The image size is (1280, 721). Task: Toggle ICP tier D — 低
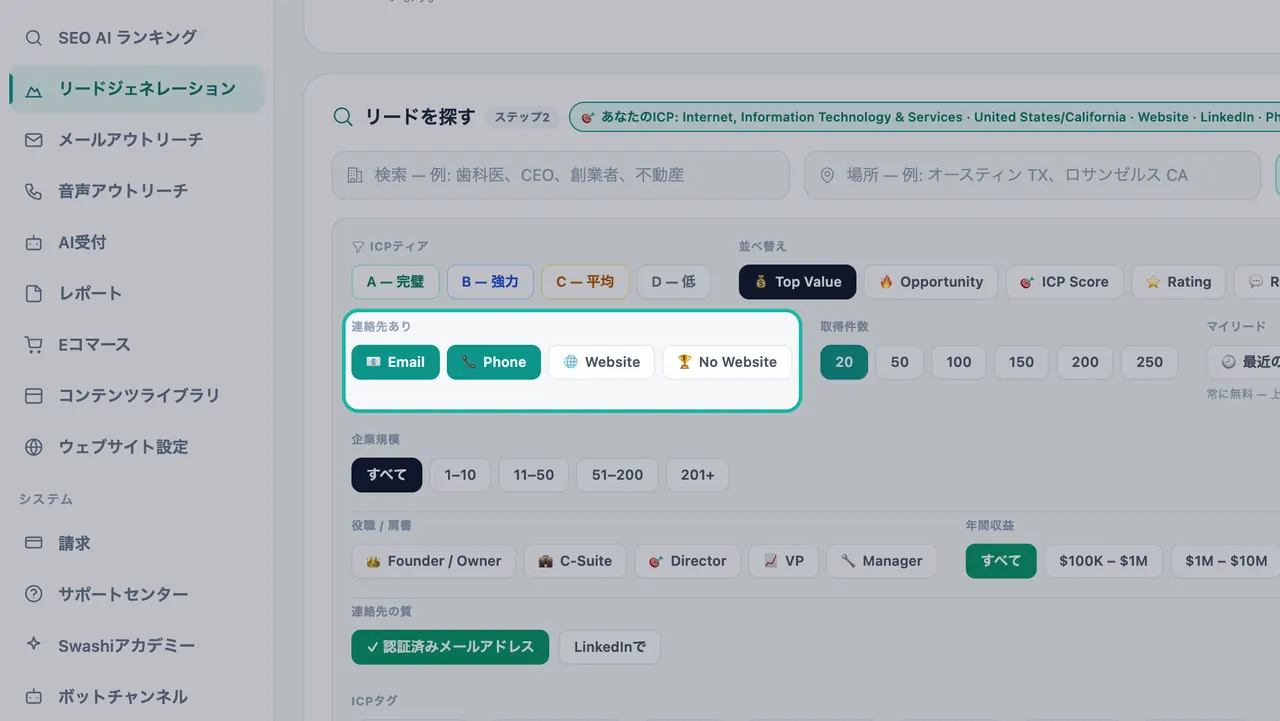coord(673,282)
